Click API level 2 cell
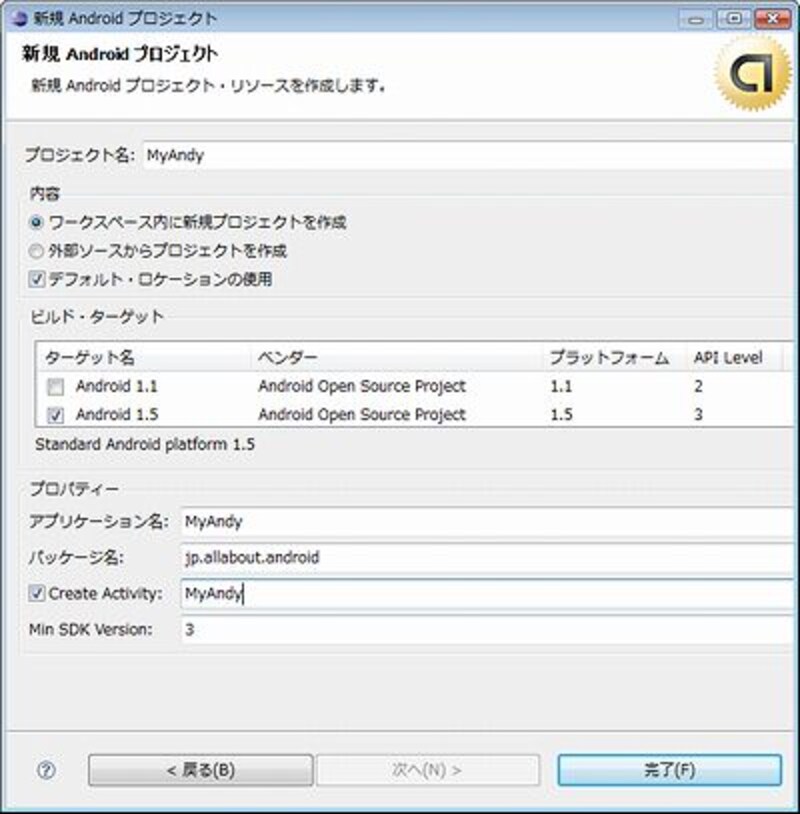Screen dimensions: 800x814 (698, 386)
